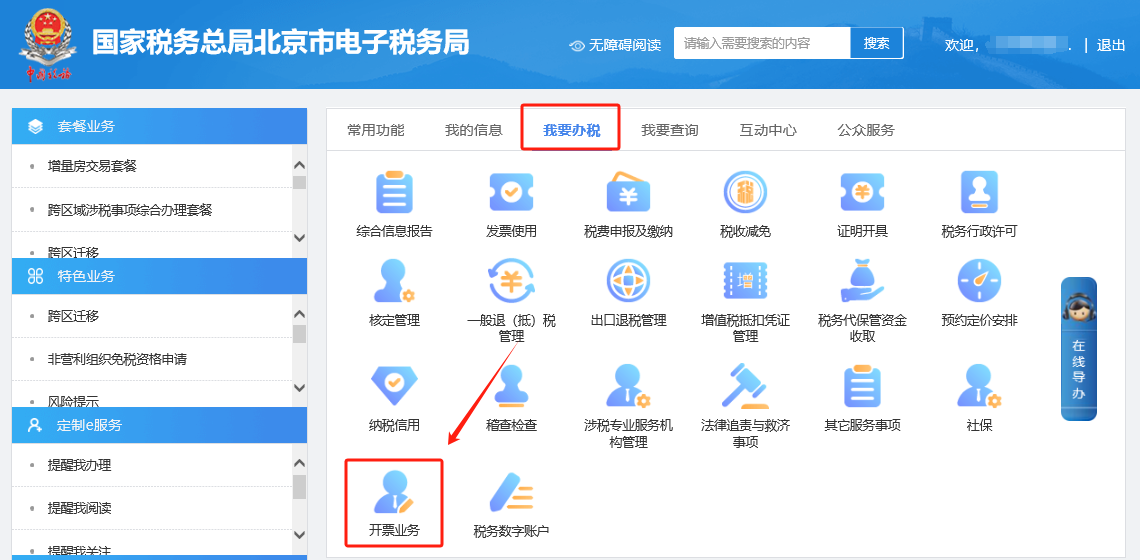Click scroll-down arrow in 定制e服务 list
Image resolution: width=1140 pixels, height=560 pixels.
coord(299,535)
